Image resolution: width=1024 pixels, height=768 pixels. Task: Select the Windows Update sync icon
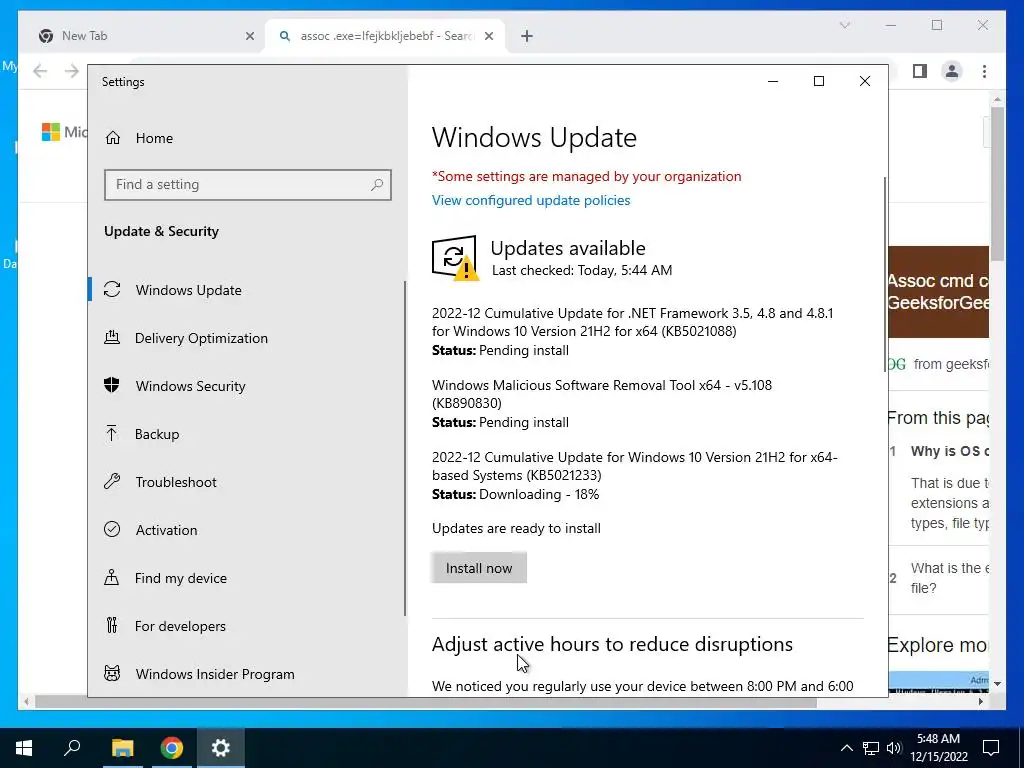pos(112,289)
